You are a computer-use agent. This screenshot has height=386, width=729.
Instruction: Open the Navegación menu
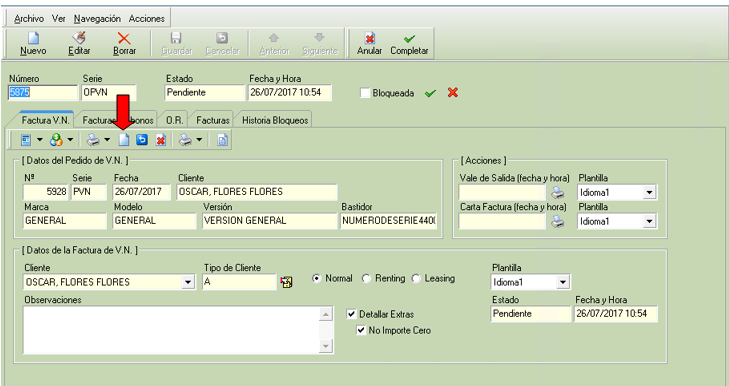point(97,19)
